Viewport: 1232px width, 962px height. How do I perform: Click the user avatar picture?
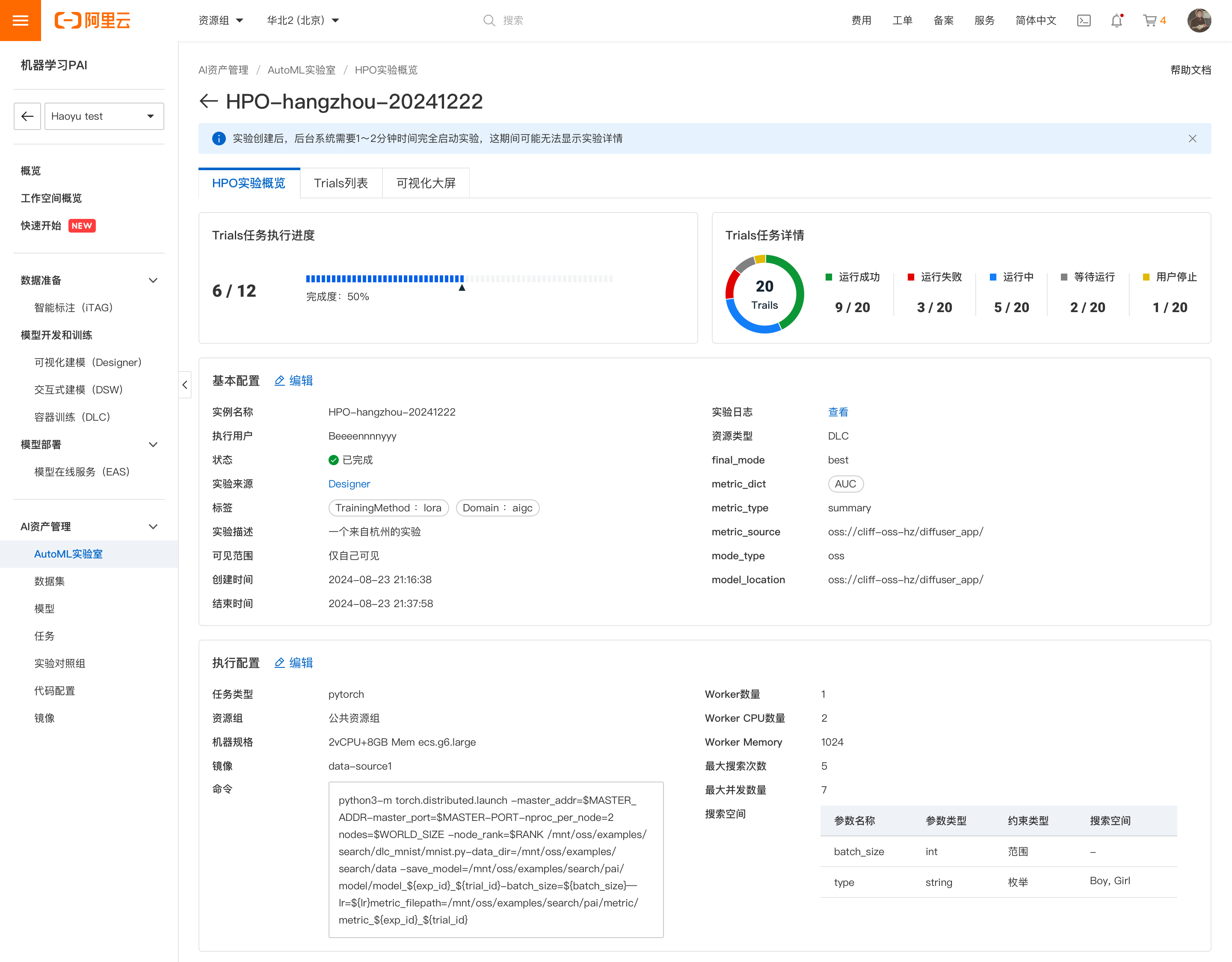(1199, 21)
